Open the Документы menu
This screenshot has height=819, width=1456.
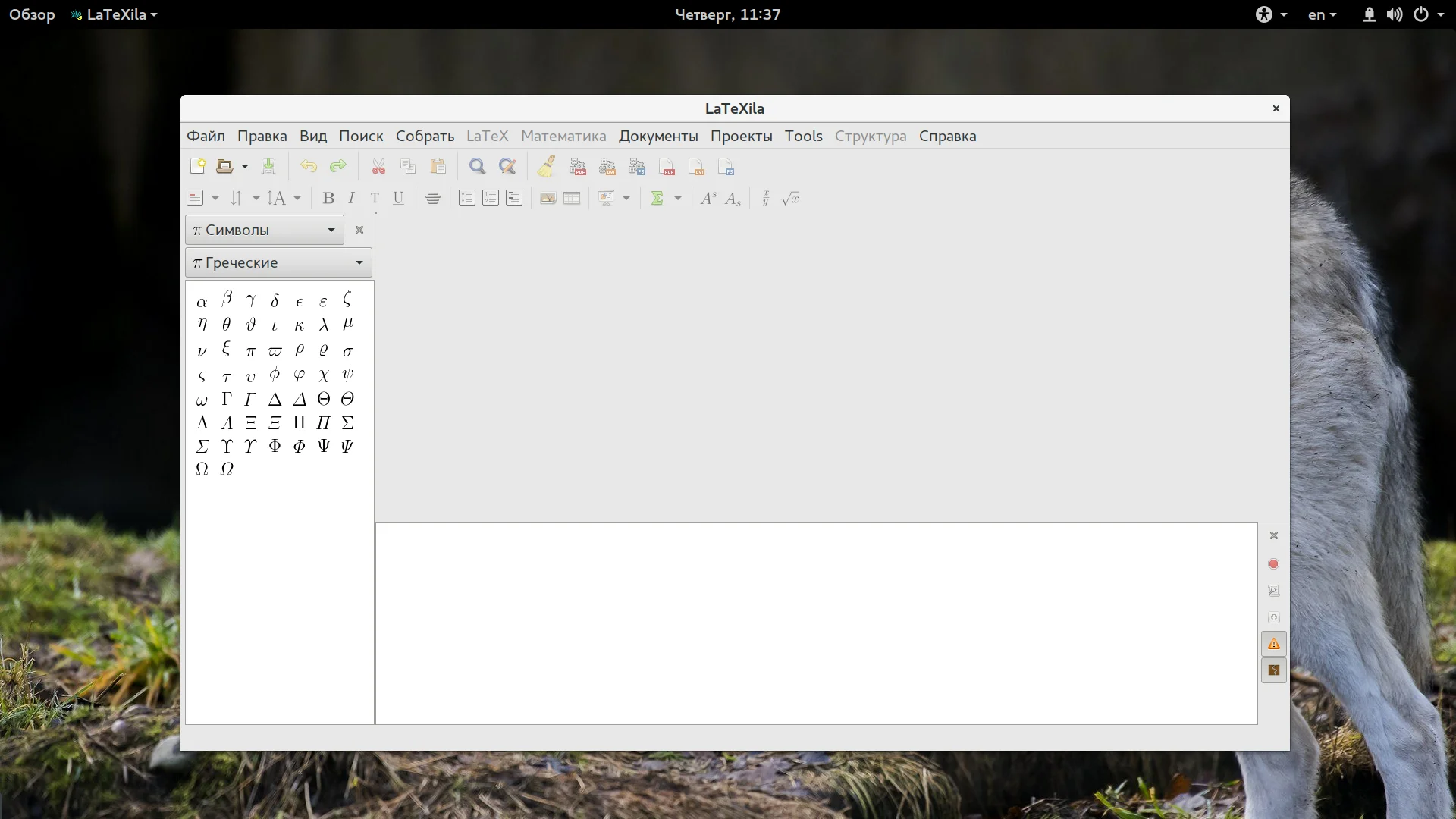657,136
